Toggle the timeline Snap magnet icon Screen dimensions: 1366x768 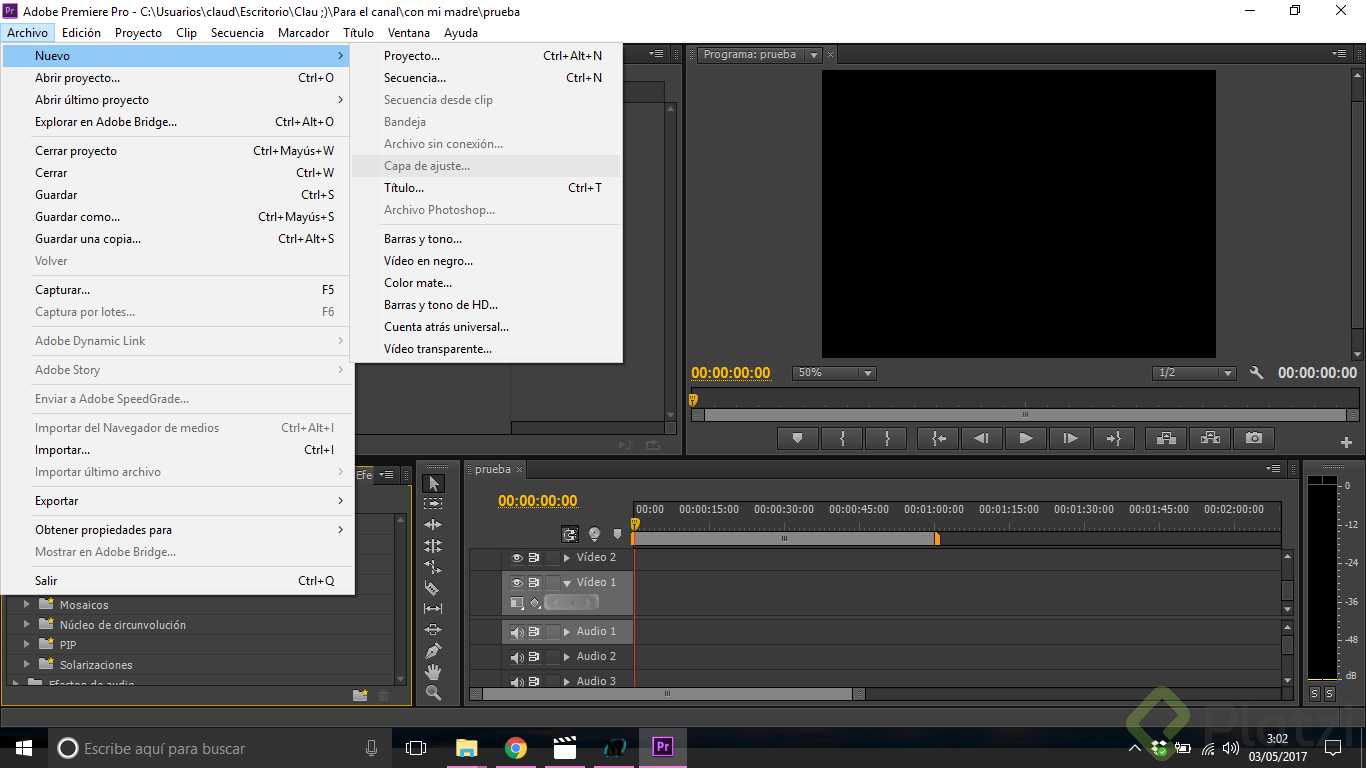570,534
